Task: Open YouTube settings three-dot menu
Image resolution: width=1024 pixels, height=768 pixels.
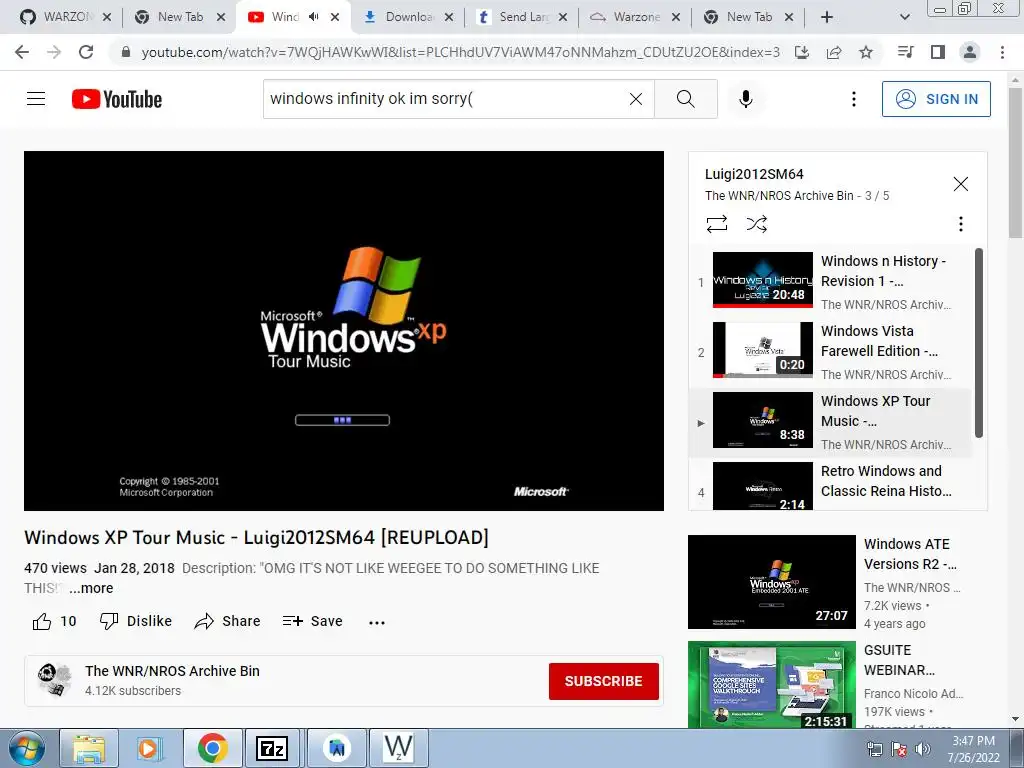Action: click(x=854, y=99)
